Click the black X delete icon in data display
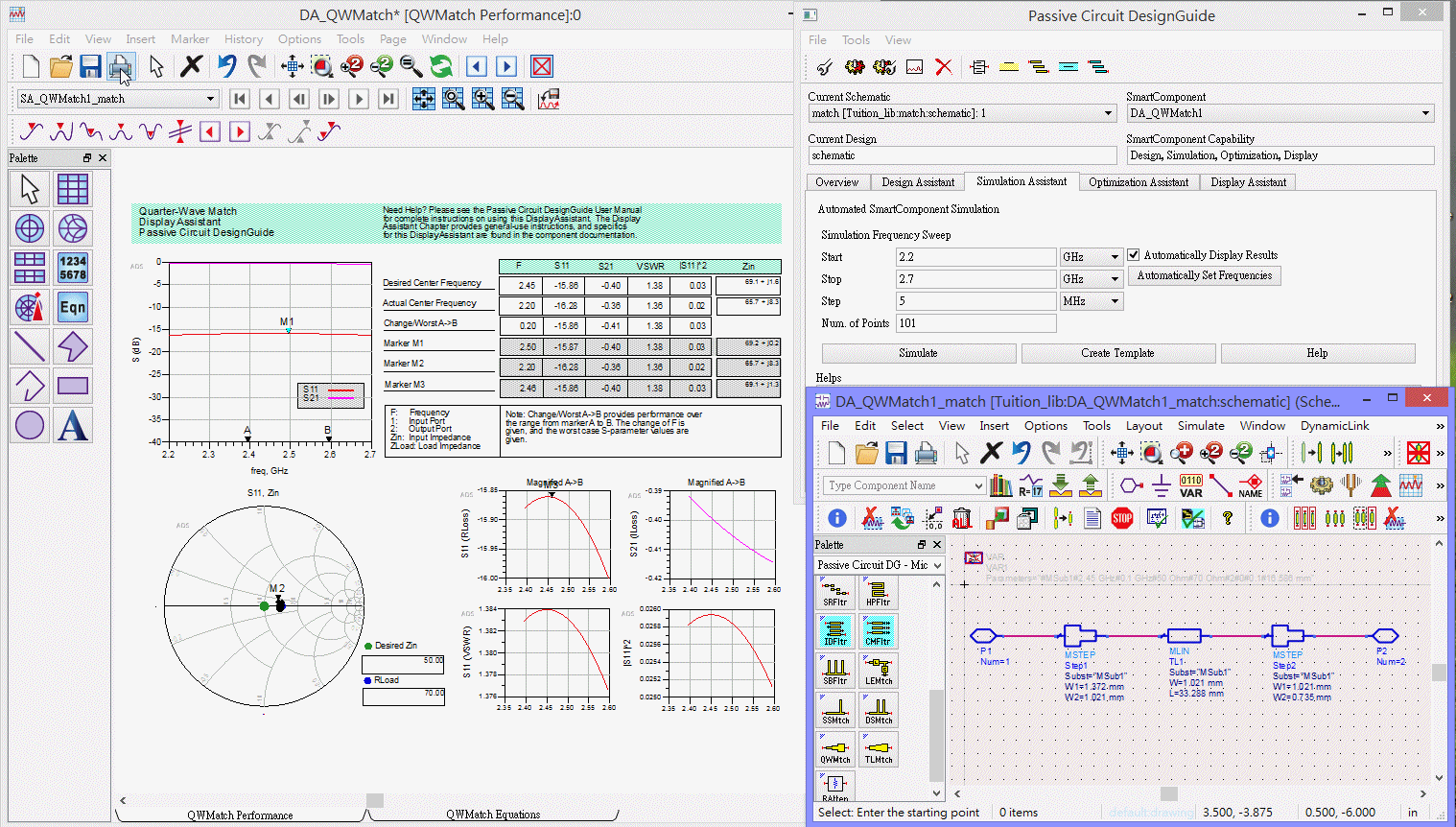Viewport: 1456px width, 827px height. tap(192, 66)
